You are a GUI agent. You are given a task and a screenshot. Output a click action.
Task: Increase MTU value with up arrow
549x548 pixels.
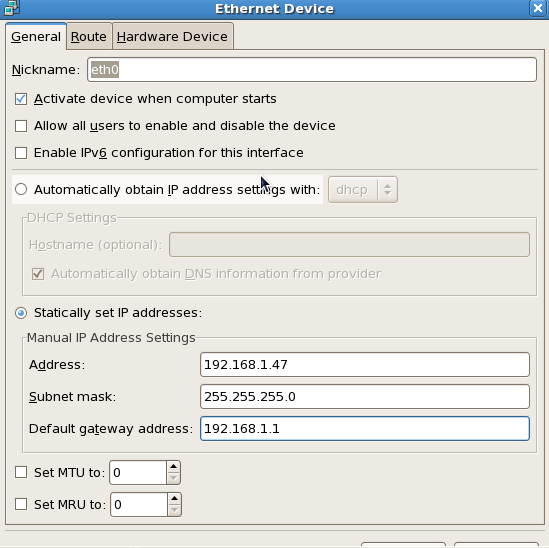coord(173,467)
